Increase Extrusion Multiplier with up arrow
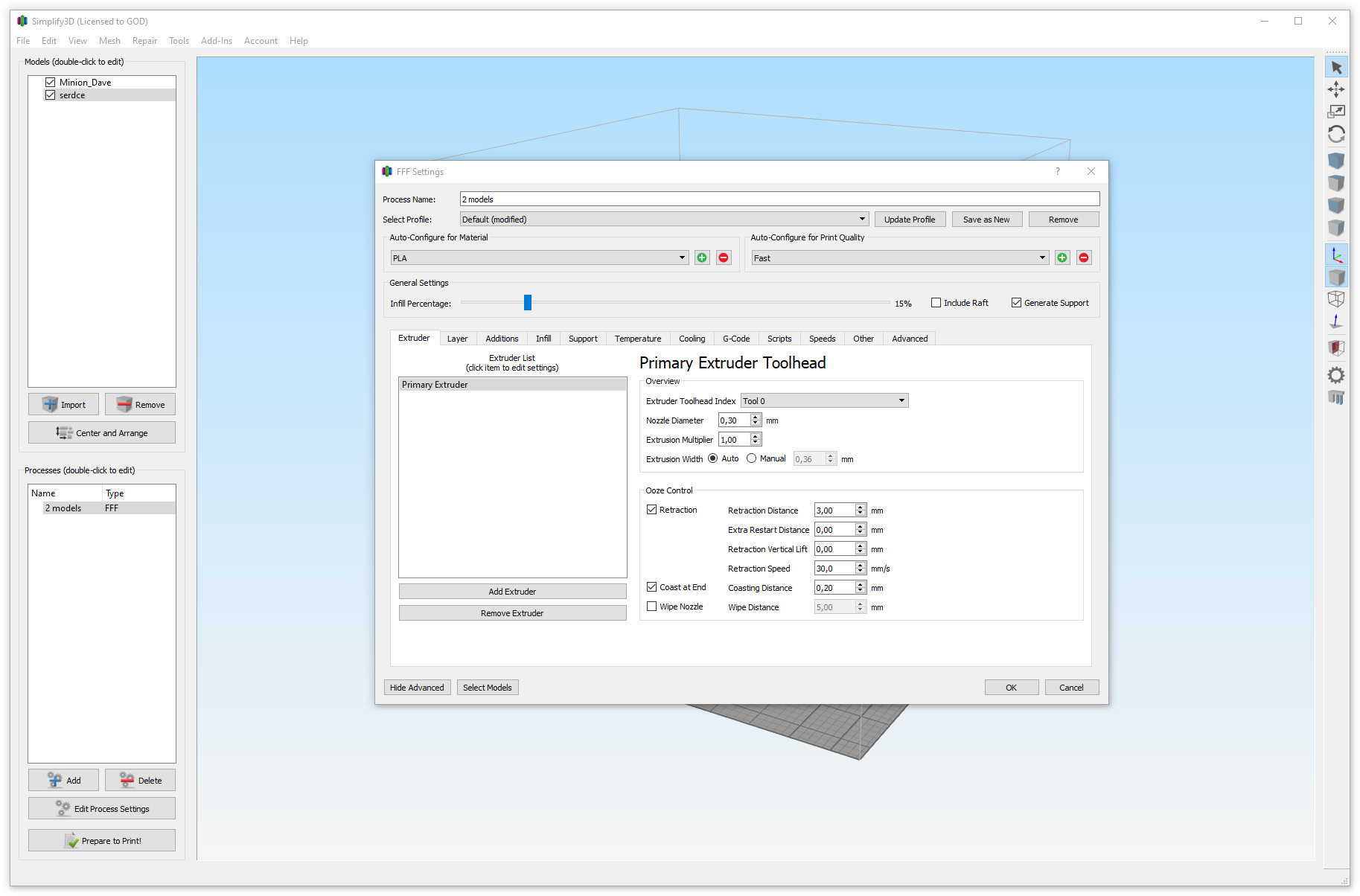Image resolution: width=1360 pixels, height=896 pixels. click(x=756, y=437)
